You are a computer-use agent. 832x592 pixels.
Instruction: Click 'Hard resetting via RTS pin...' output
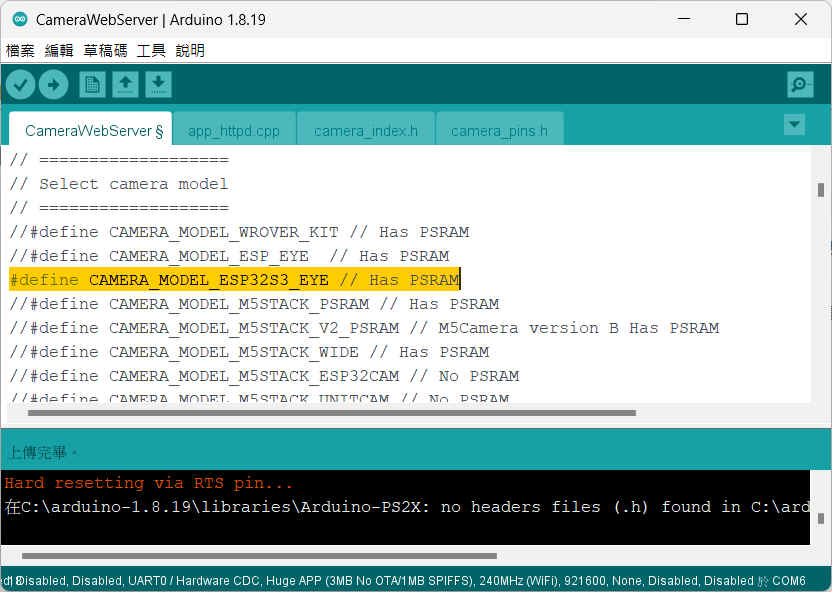click(x=149, y=483)
